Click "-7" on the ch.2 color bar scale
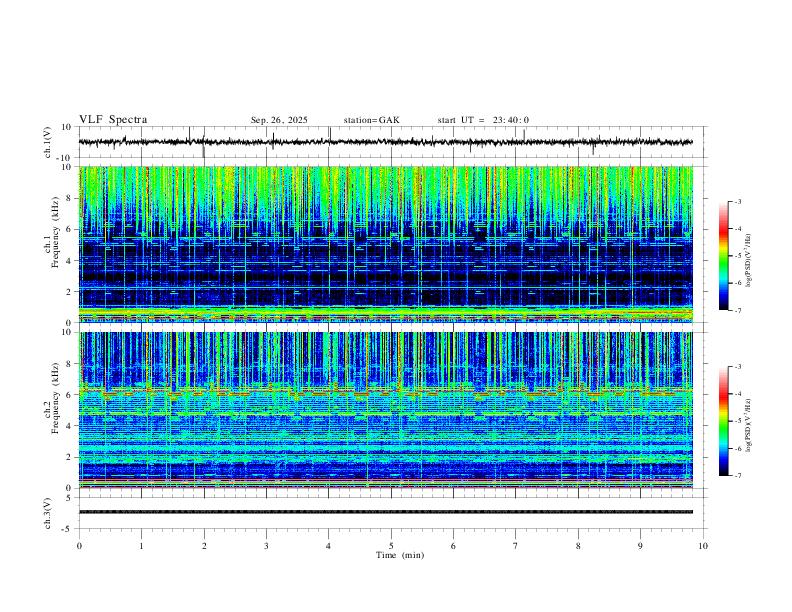Viewport: 792px width, 612px height. (738, 476)
